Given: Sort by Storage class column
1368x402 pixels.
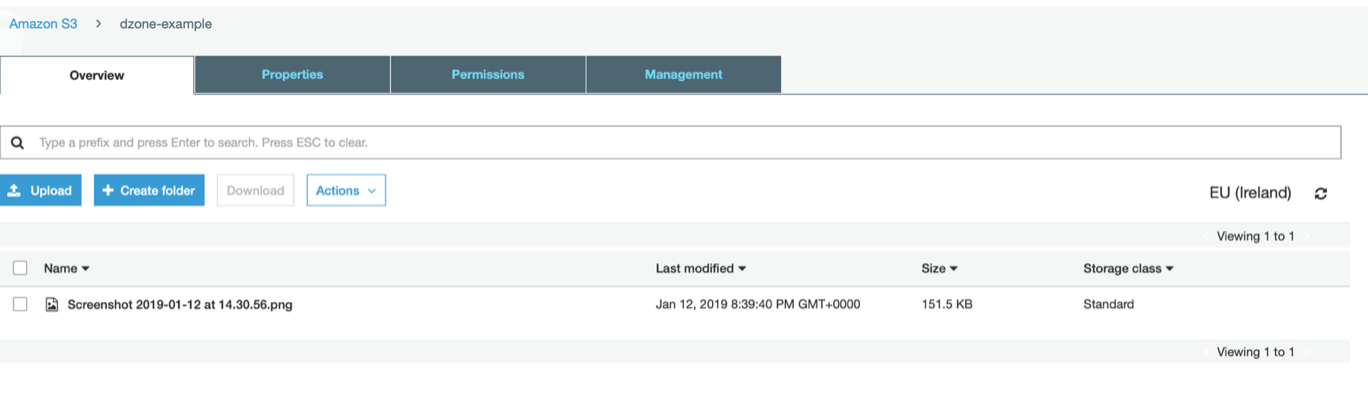Looking at the screenshot, I should (1127, 268).
